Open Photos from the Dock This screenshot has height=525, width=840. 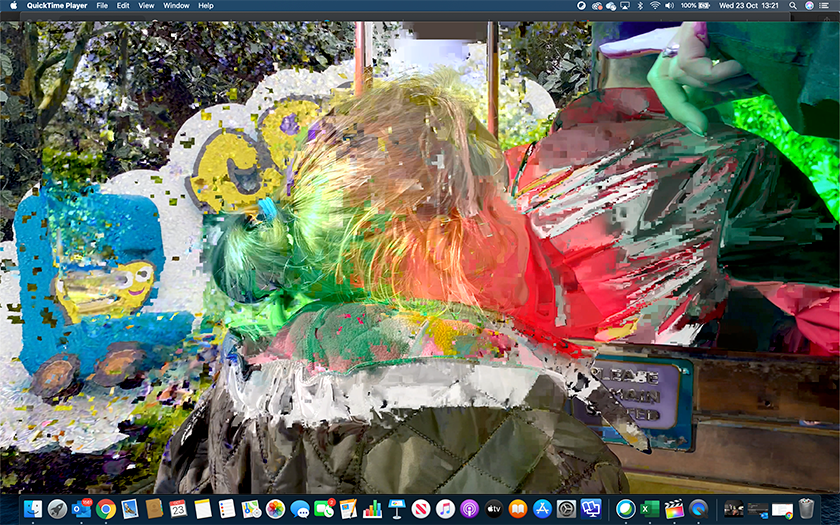pos(275,508)
